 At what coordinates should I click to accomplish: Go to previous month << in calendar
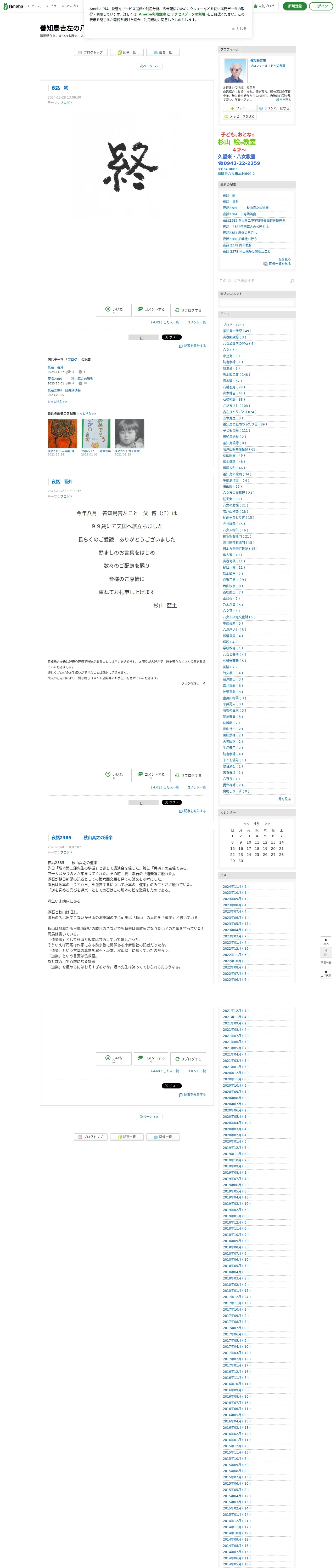(246, 823)
